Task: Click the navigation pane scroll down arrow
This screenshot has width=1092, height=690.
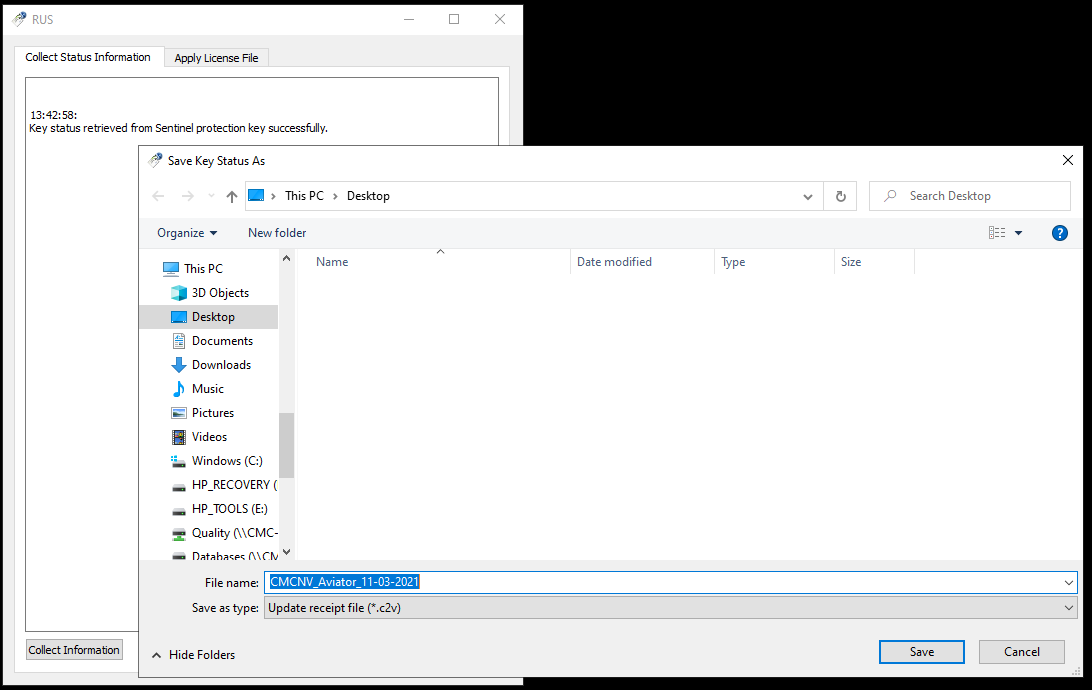Action: click(286, 552)
